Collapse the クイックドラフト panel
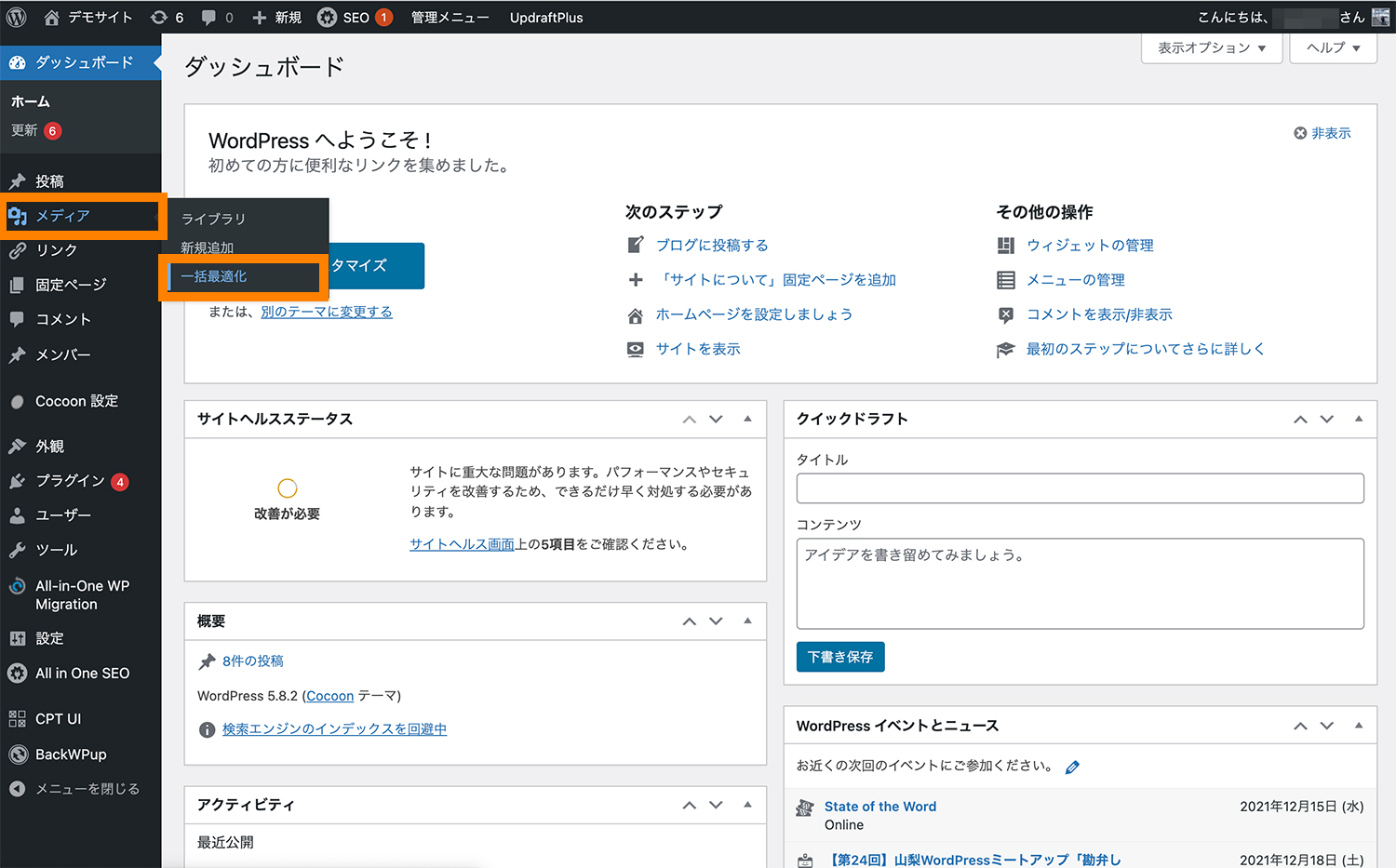This screenshot has height=868, width=1396. (1358, 419)
